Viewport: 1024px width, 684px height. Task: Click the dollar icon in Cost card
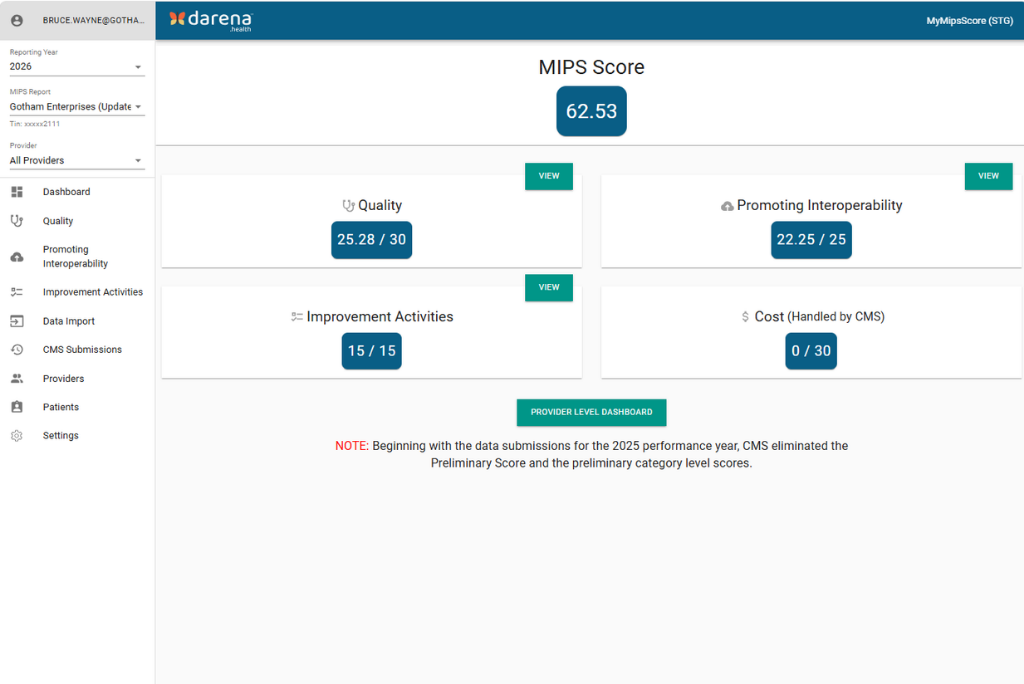(745, 317)
